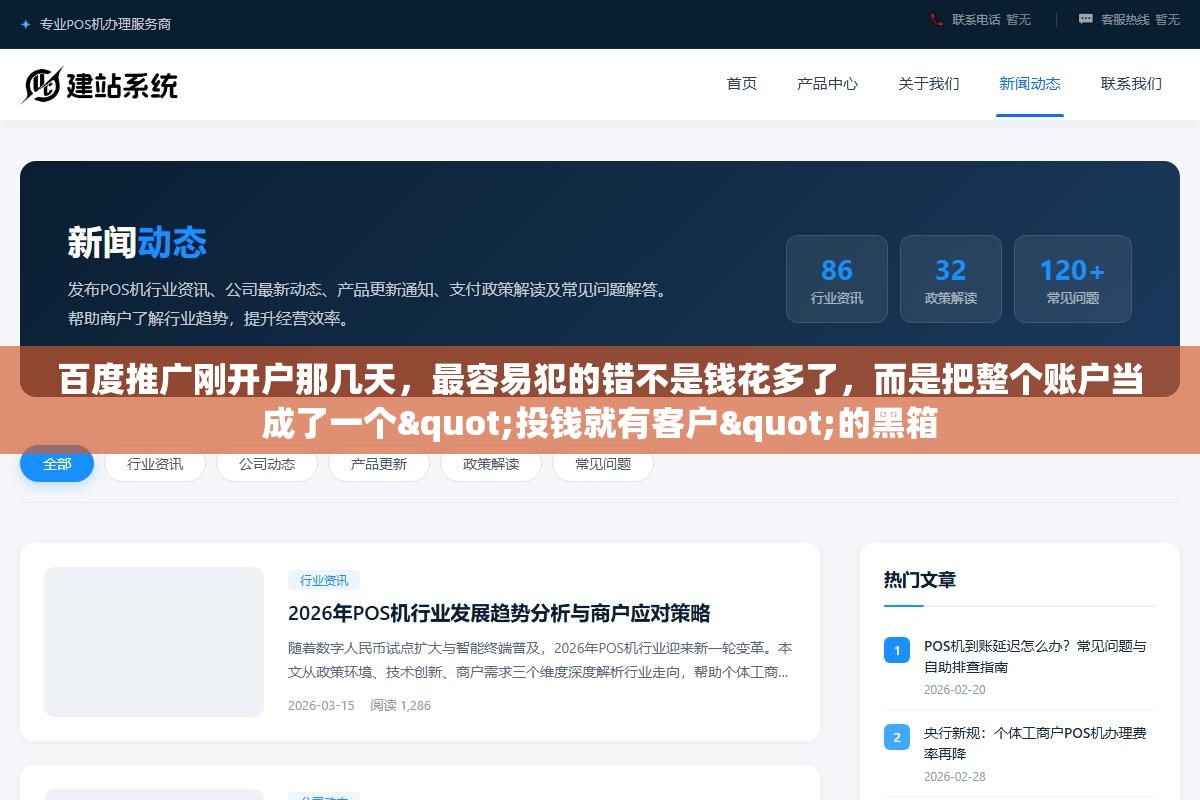Filter news by 产品更新 pill

[379, 464]
